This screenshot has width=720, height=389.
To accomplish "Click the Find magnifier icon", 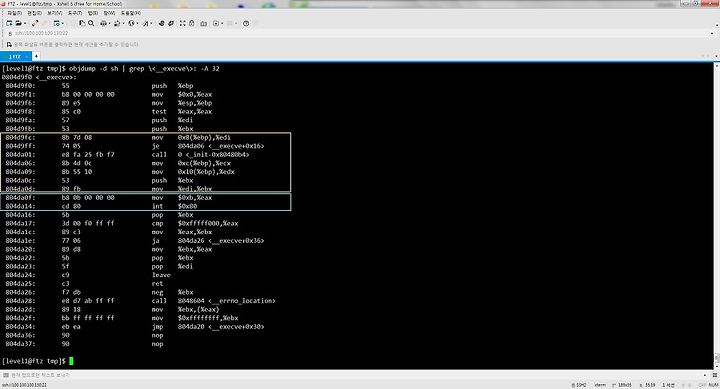I will coord(91,23).
